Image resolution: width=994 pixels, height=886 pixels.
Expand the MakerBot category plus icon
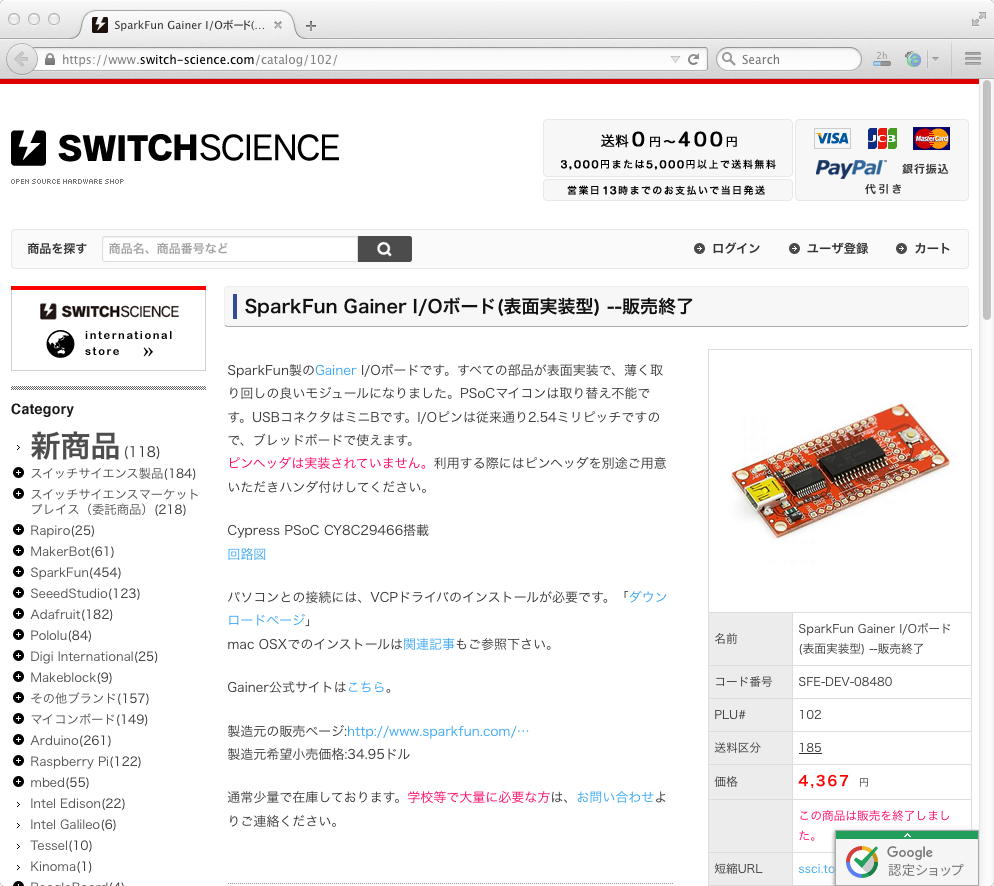18,551
